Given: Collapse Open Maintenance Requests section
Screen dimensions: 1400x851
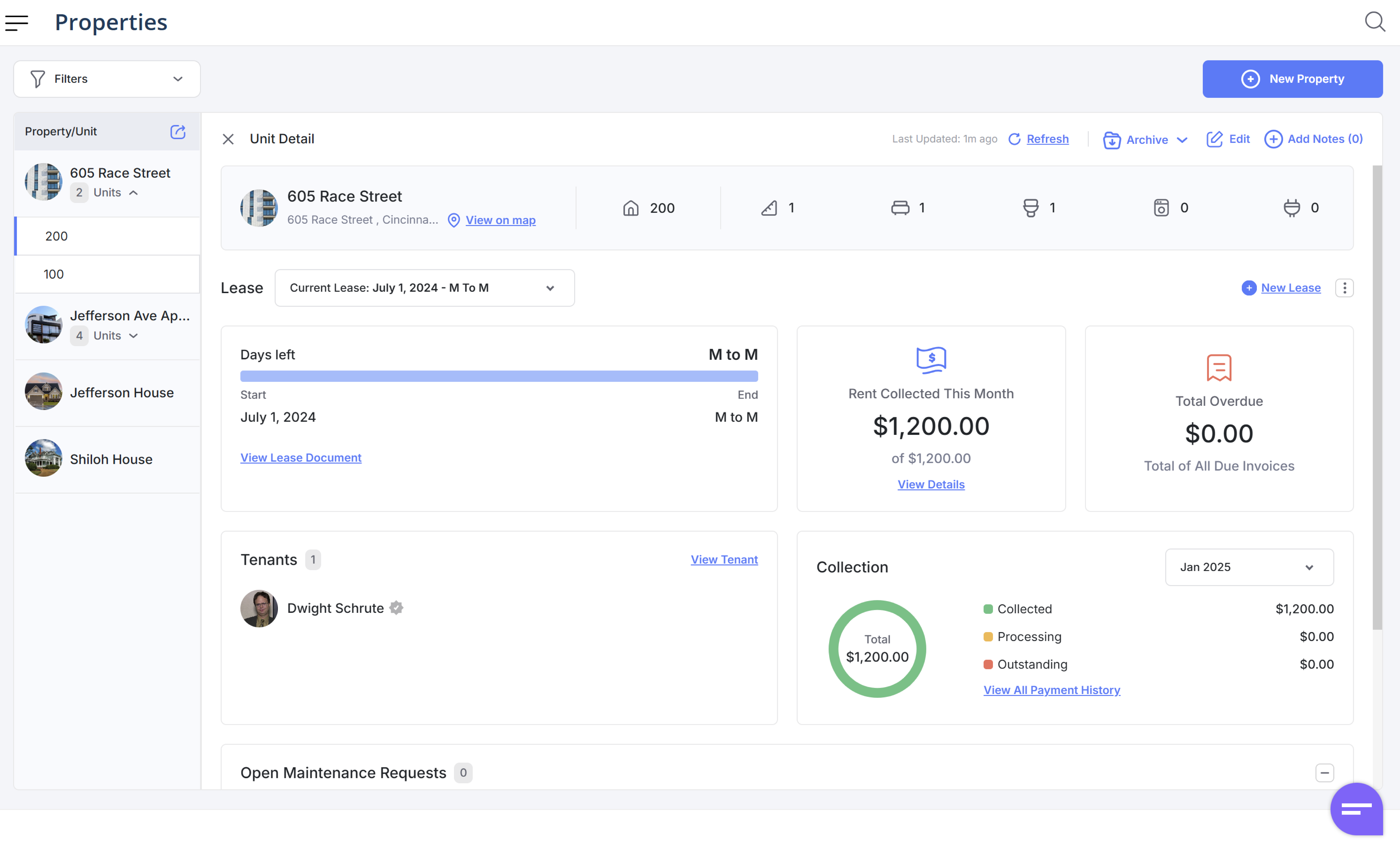Looking at the screenshot, I should click(x=1324, y=773).
